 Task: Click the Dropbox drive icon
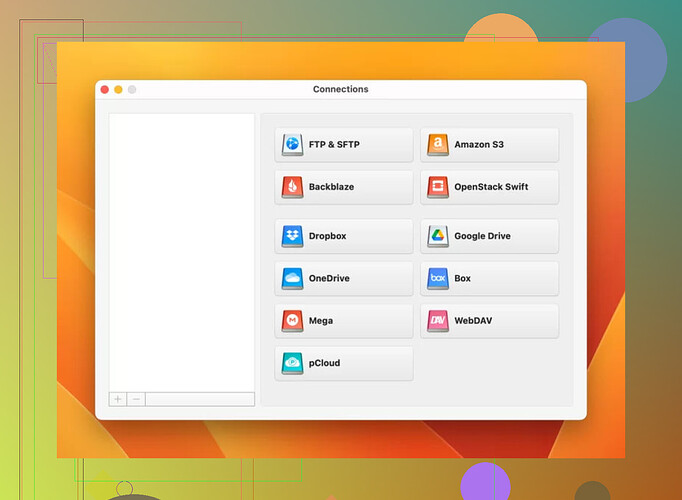tap(292, 236)
